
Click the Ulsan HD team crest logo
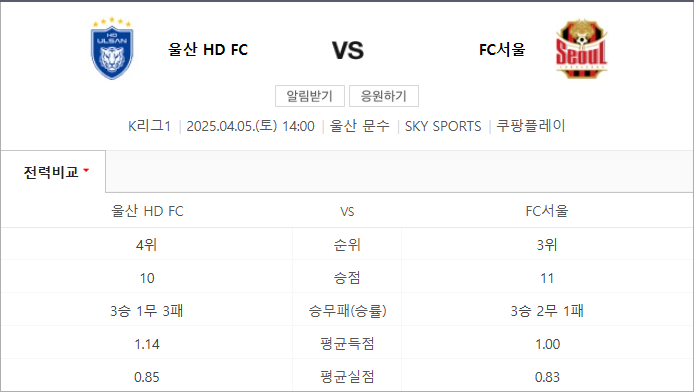pos(112,49)
